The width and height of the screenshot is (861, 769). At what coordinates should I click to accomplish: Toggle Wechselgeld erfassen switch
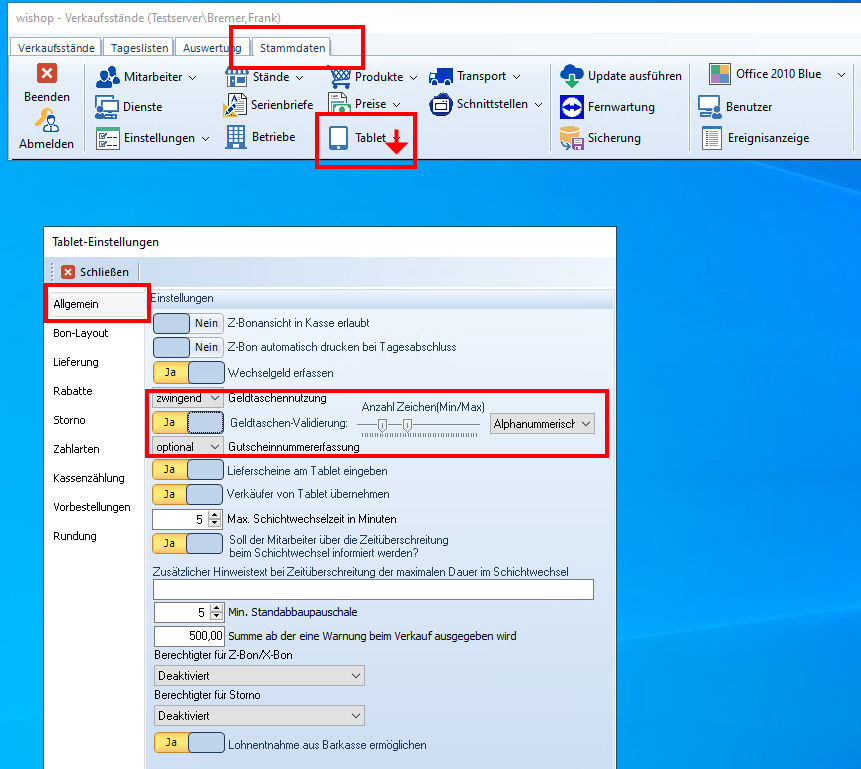point(188,373)
